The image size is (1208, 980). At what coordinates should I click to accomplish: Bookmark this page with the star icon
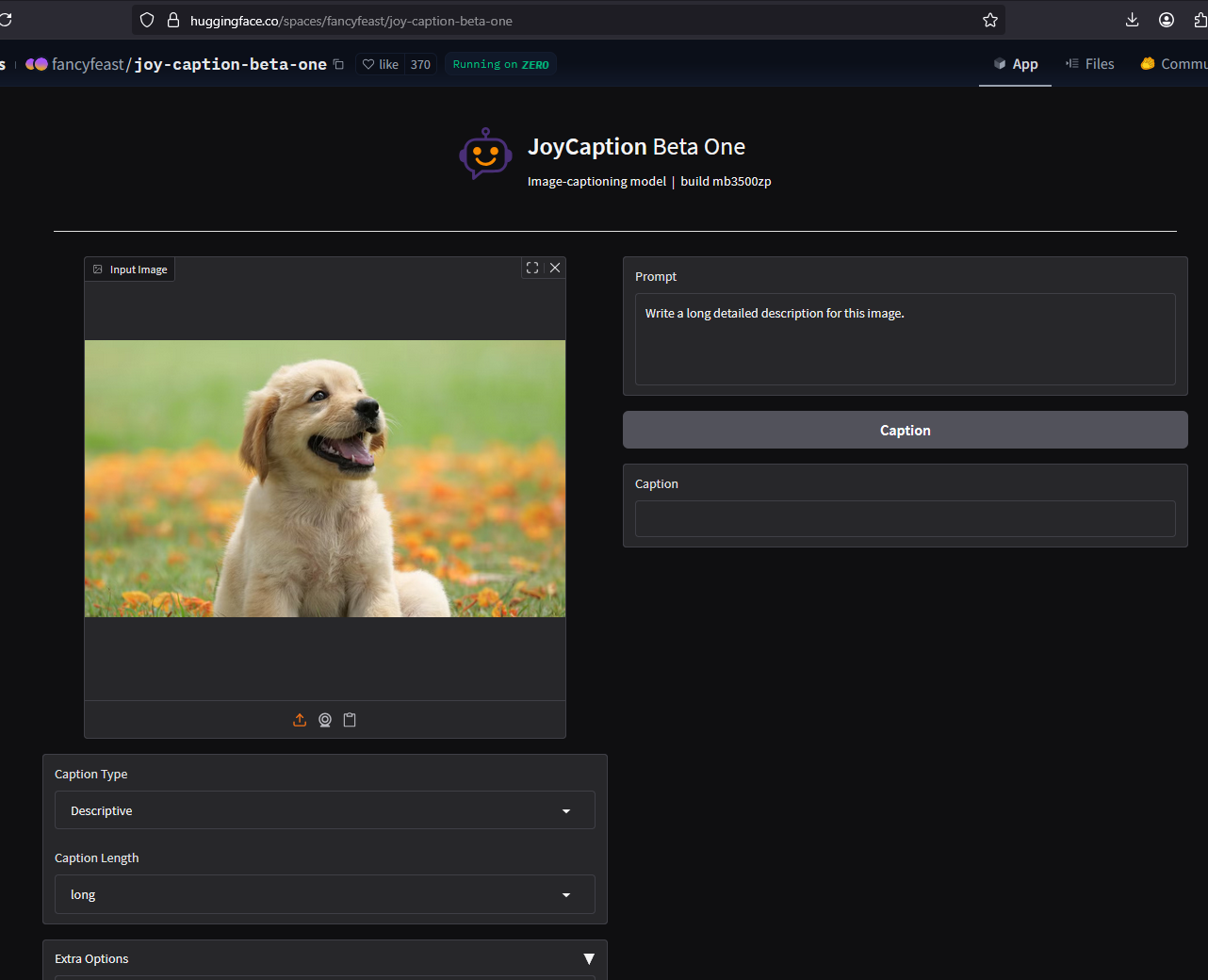(990, 20)
